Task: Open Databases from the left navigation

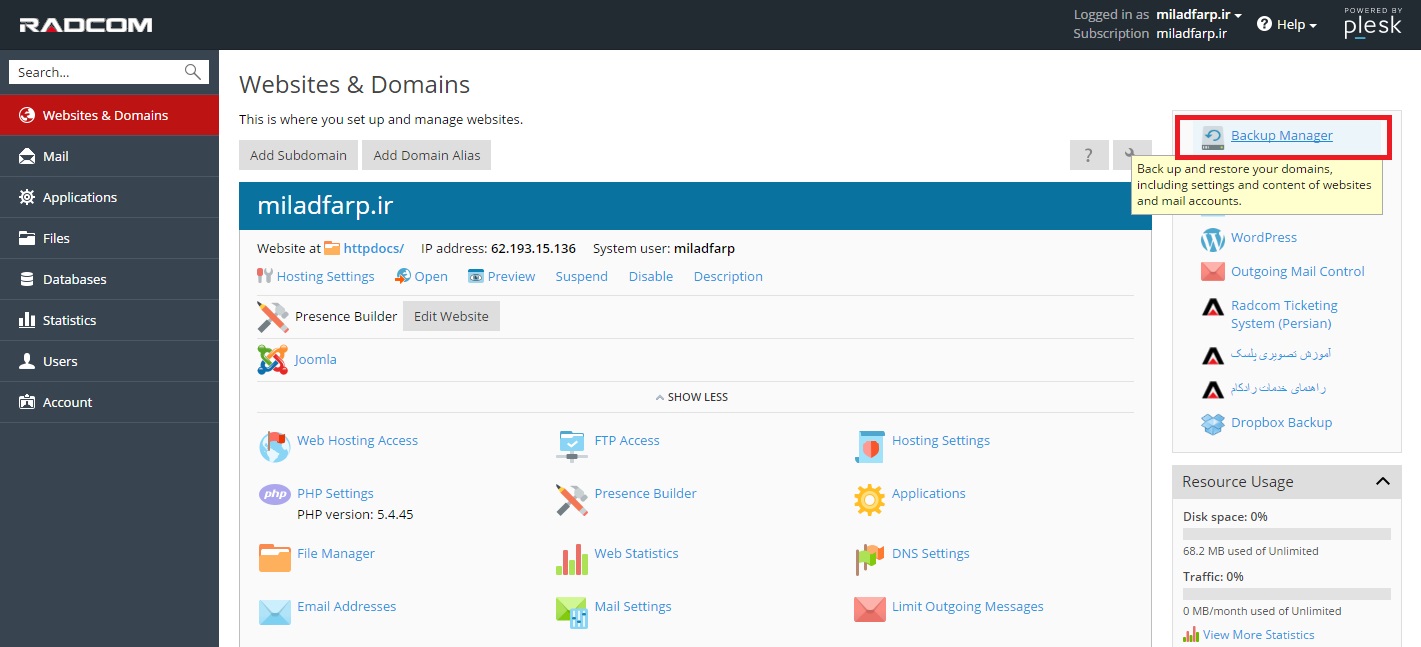Action: pos(74,279)
